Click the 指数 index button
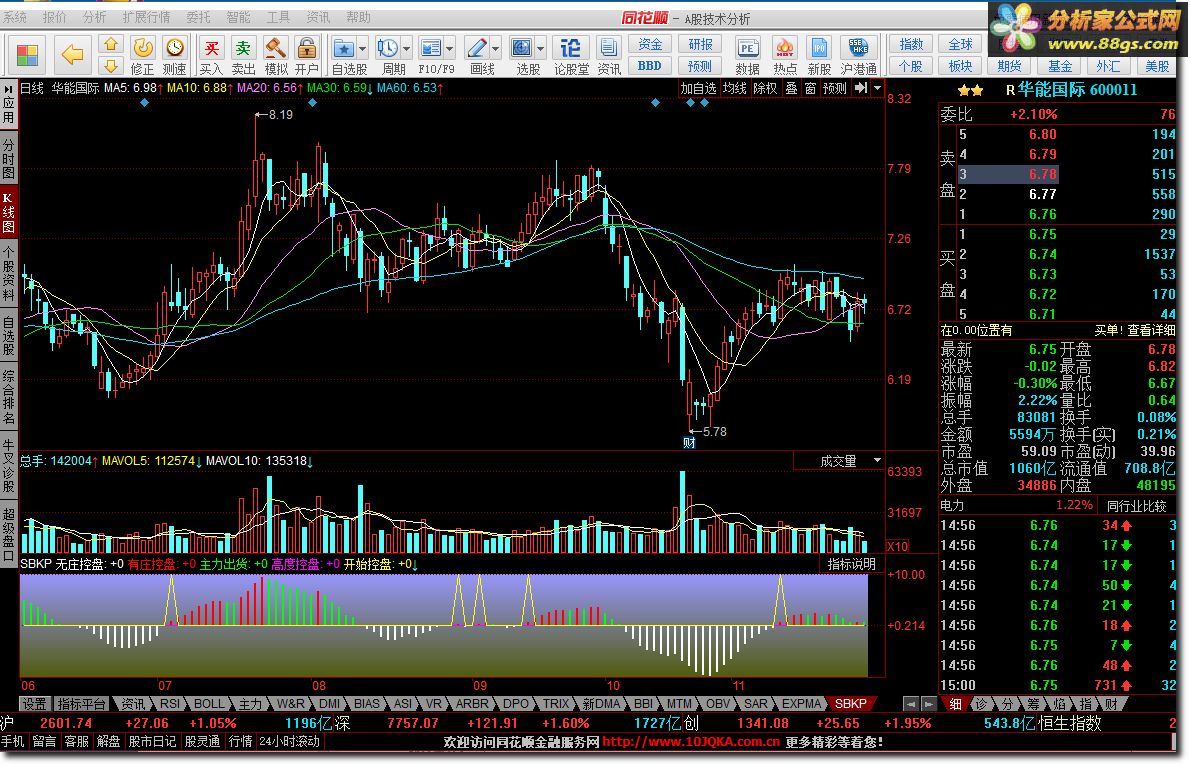 click(x=911, y=44)
